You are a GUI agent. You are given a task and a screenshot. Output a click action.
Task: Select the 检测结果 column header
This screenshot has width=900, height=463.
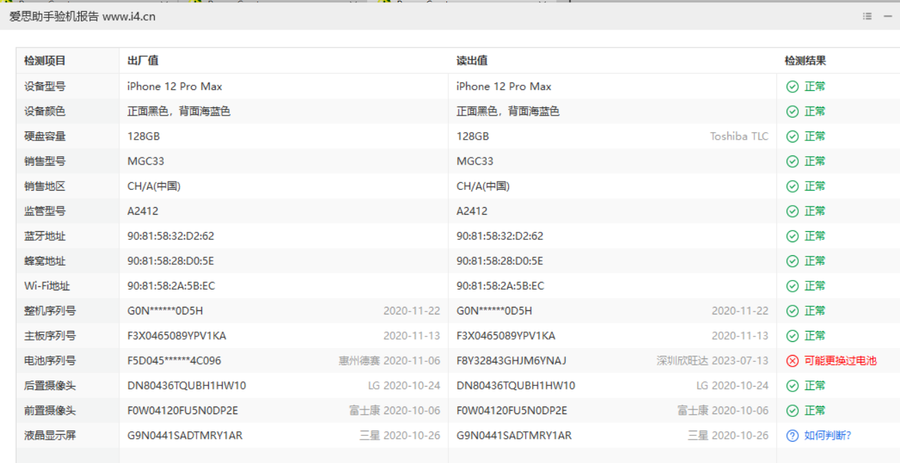[806, 61]
